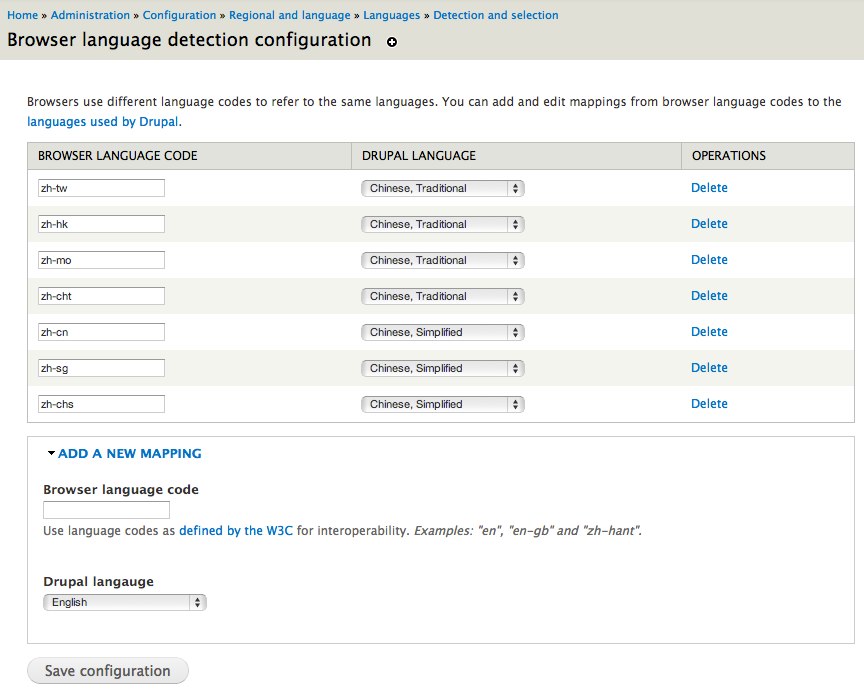Open Drupal language dropdown for zh-cn

point(442,332)
